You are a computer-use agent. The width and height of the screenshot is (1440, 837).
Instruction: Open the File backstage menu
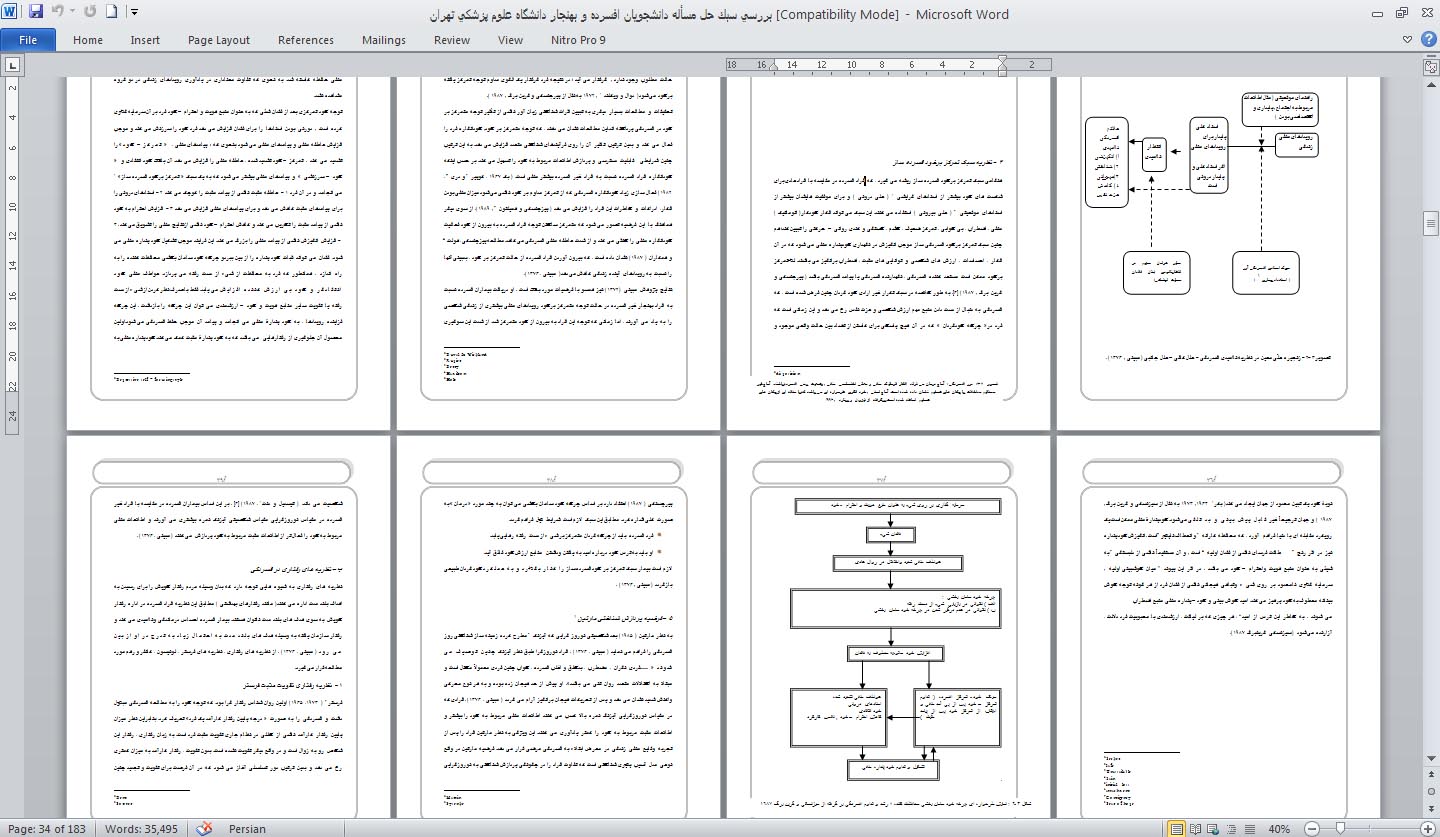28,40
